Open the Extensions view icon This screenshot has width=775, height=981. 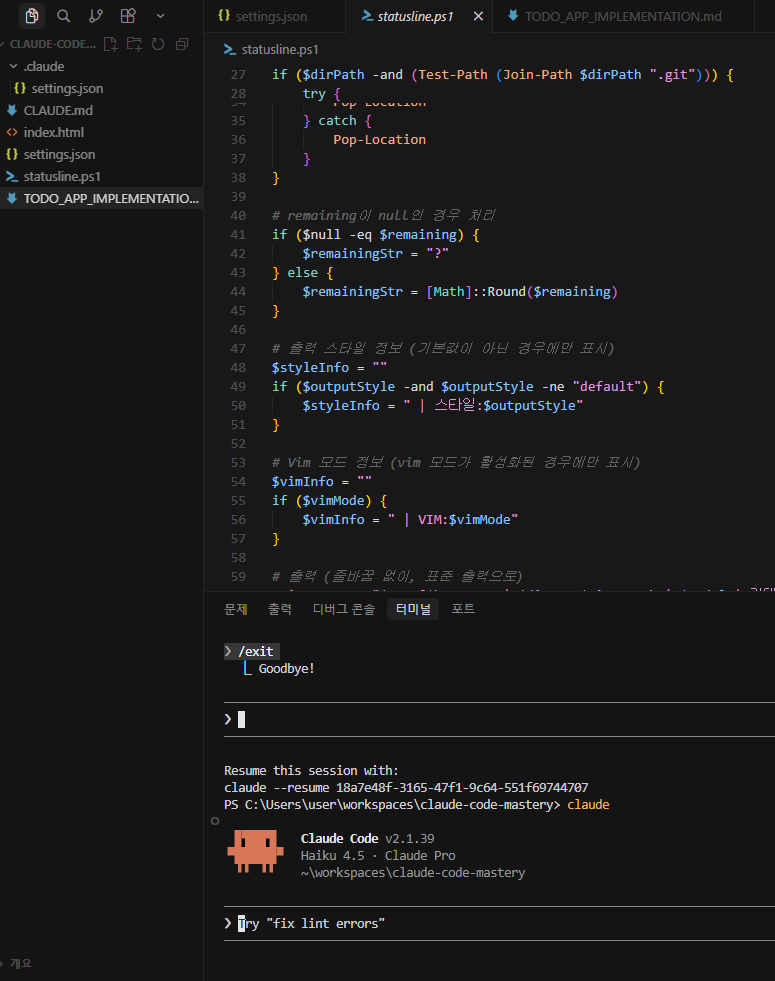tap(128, 16)
